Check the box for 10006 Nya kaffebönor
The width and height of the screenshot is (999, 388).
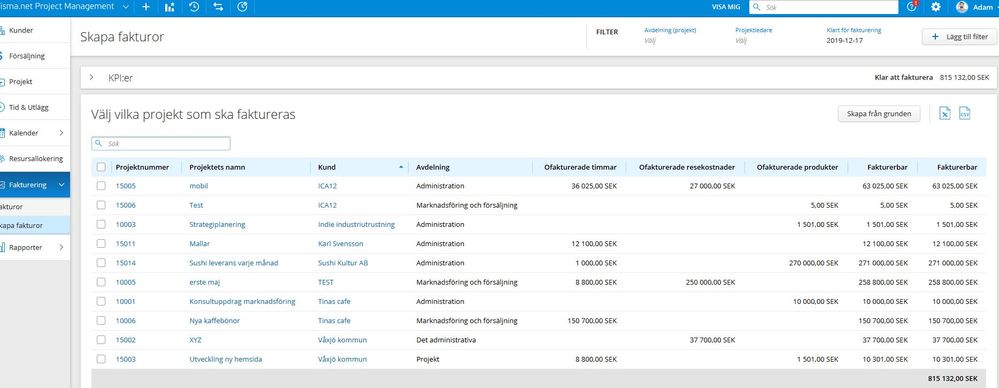click(x=101, y=320)
